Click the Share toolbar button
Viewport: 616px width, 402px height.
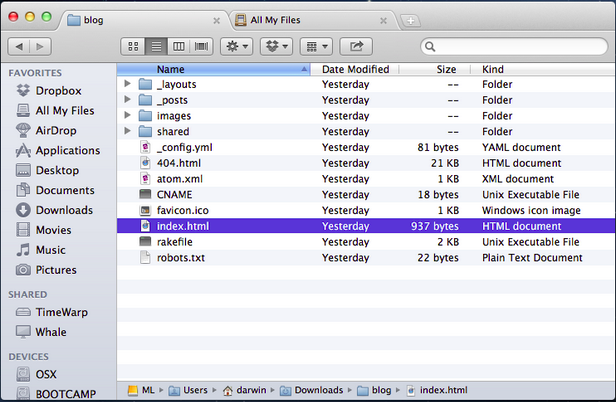tap(356, 46)
